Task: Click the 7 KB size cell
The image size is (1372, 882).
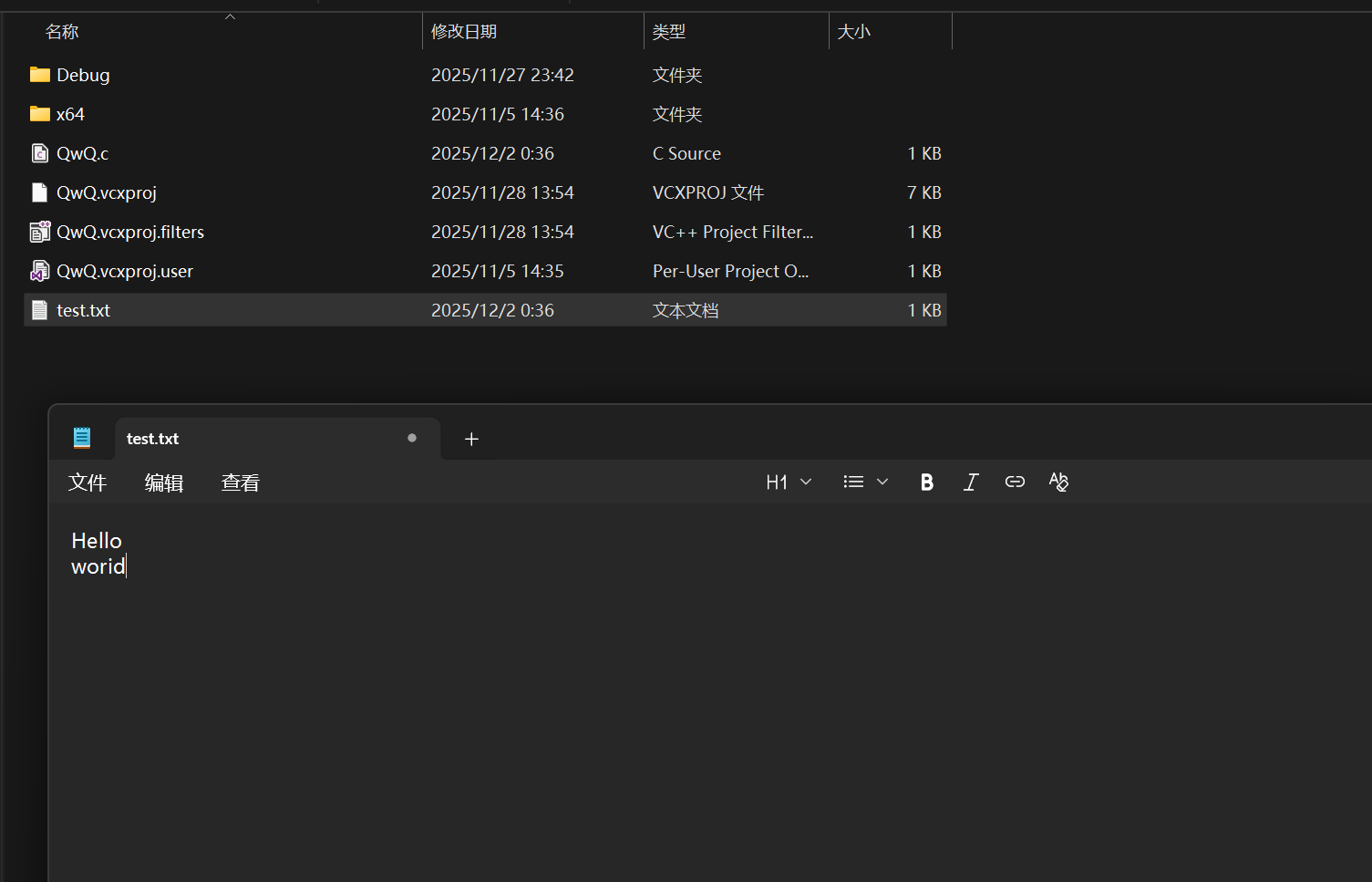Action: [924, 192]
